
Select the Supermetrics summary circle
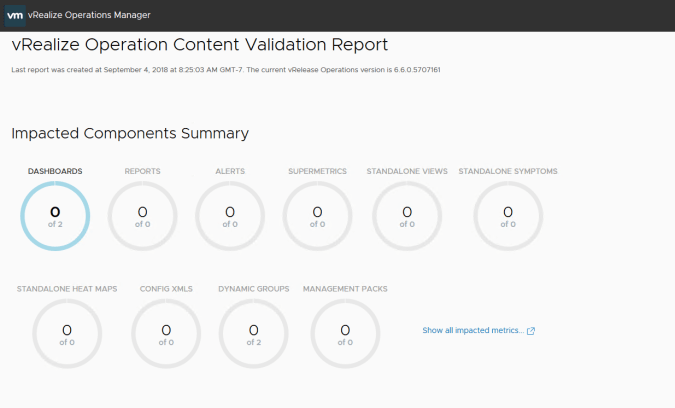pyautogui.click(x=317, y=216)
